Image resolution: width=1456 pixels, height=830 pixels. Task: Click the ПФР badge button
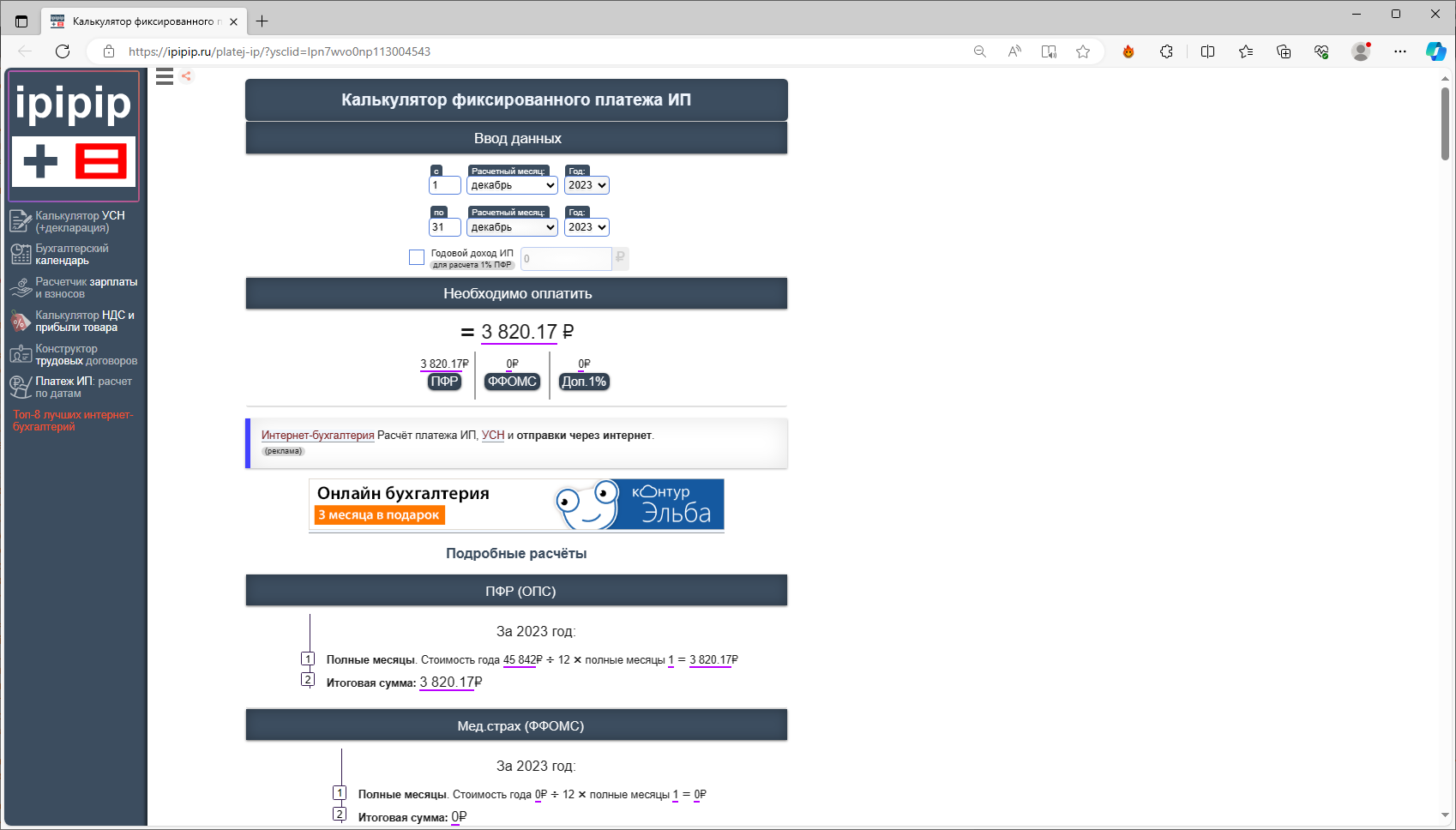444,382
